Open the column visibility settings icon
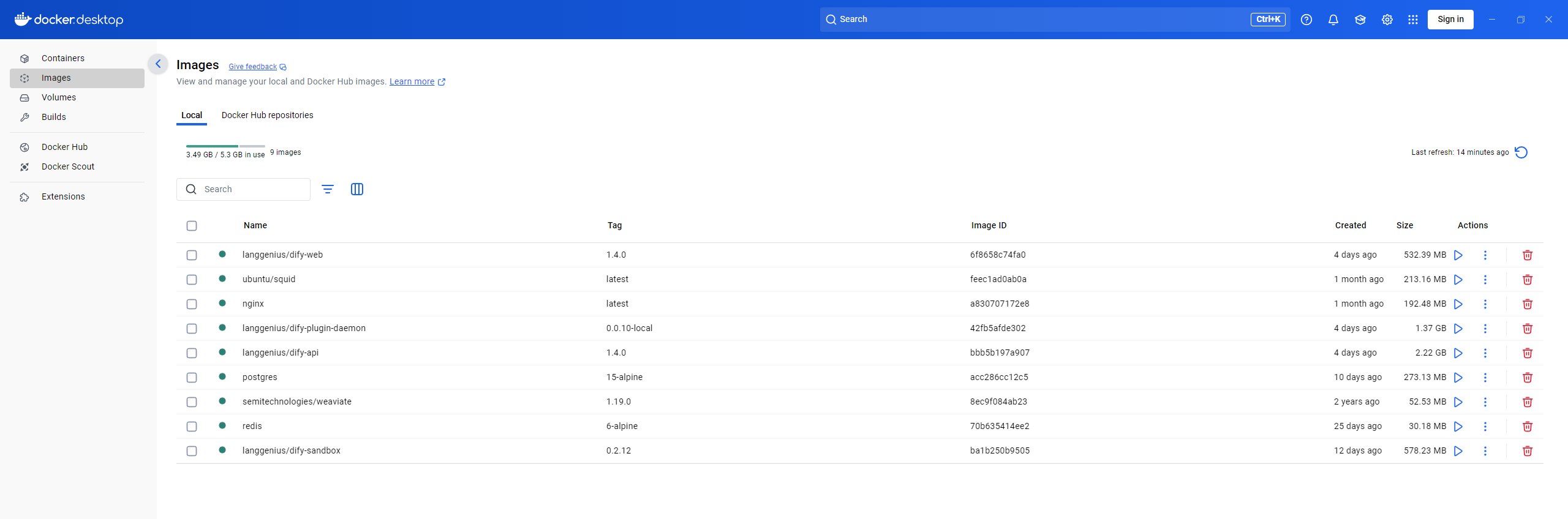Image resolution: width=1568 pixels, height=519 pixels. coord(357,189)
